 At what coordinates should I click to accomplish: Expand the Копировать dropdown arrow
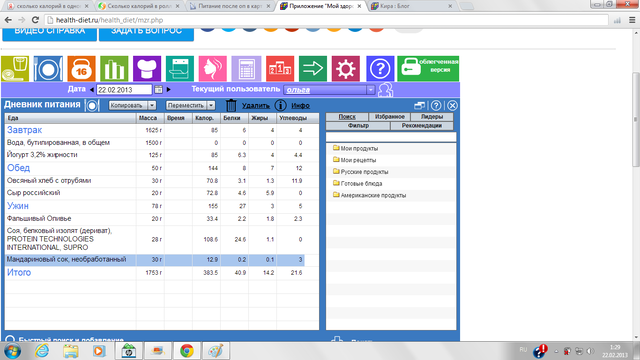[x=152, y=105]
